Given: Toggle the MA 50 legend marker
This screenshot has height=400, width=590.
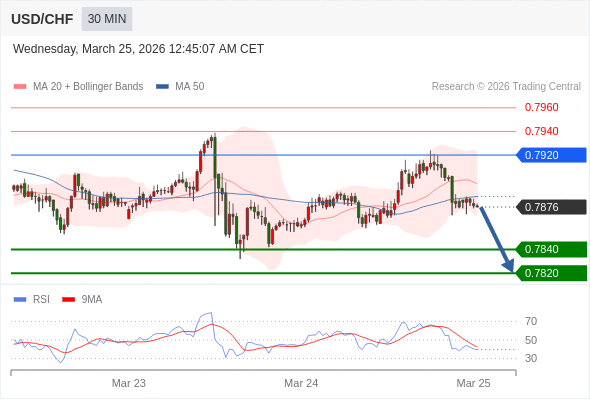Looking at the screenshot, I should pos(162,87).
